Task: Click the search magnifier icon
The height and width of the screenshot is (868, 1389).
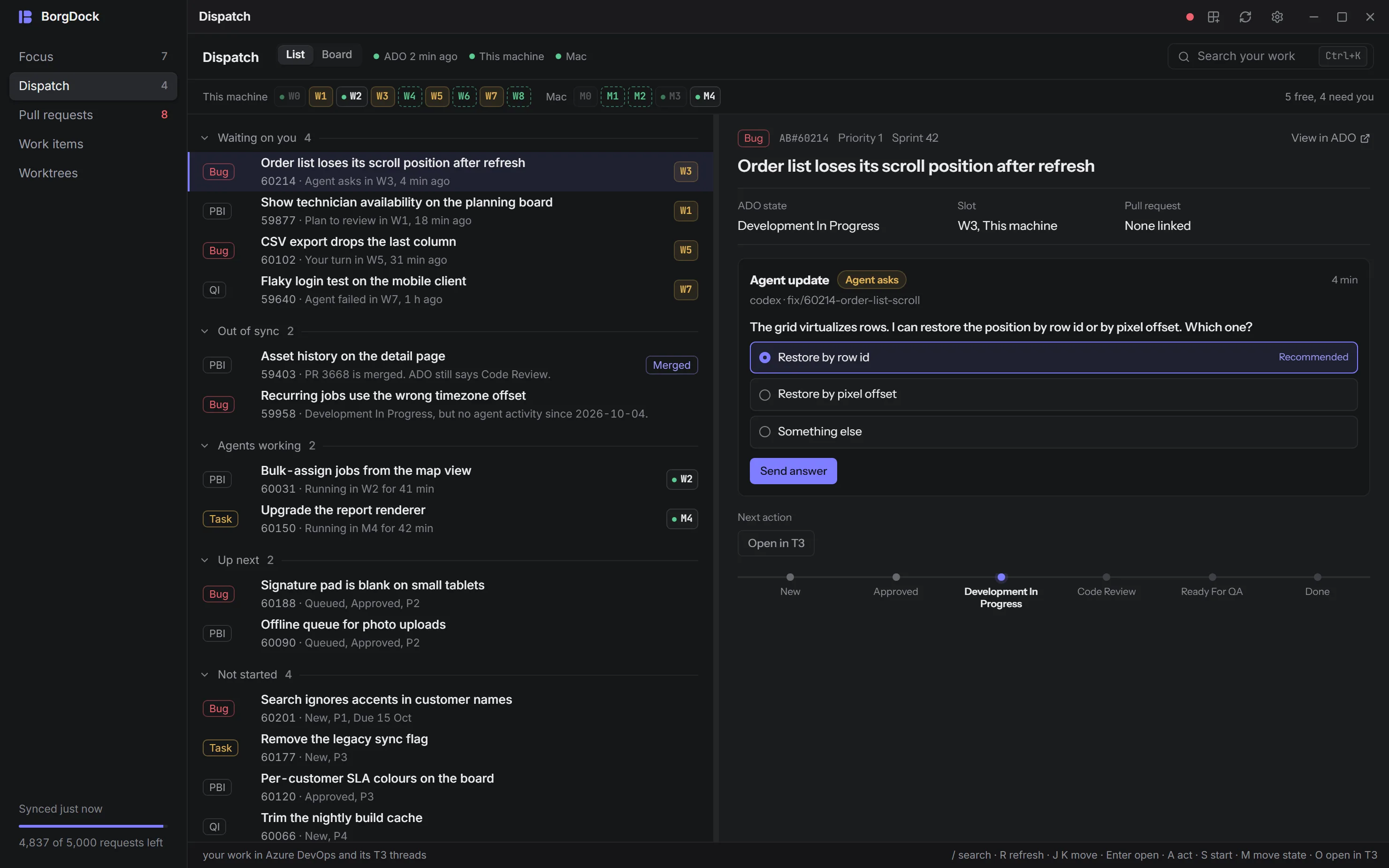Action: tap(1183, 56)
